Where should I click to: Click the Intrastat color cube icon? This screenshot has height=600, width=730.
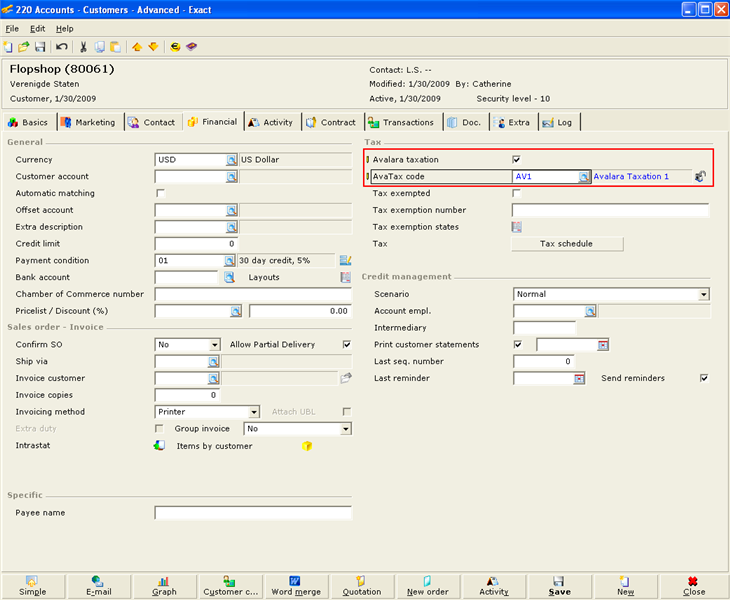coord(159,446)
